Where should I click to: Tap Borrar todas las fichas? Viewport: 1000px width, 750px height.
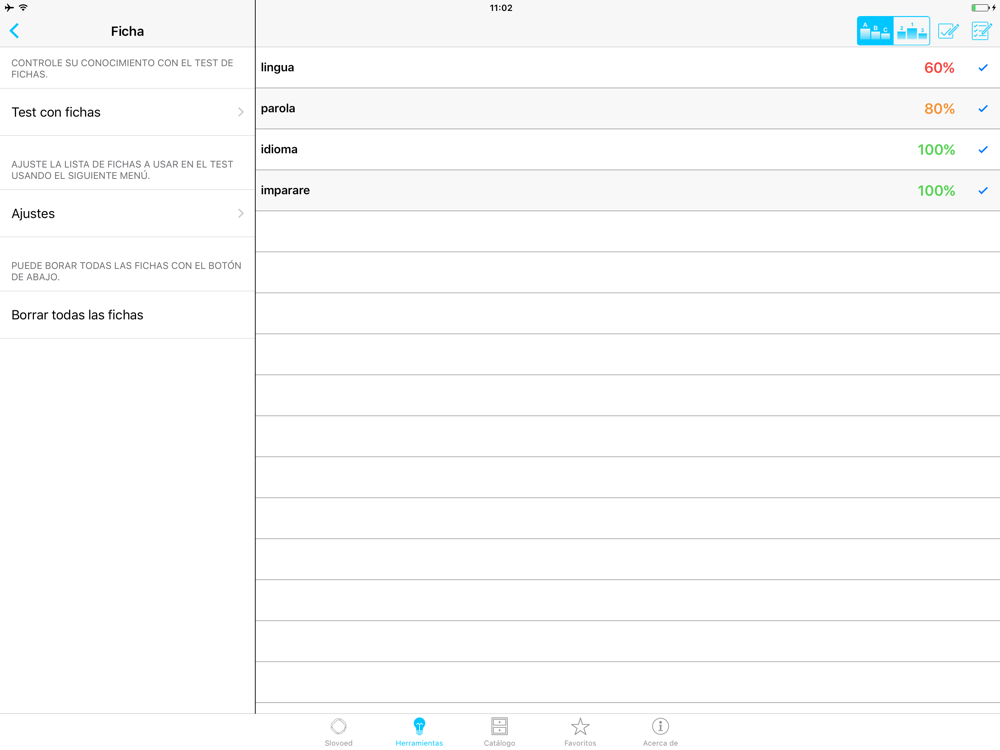point(128,315)
